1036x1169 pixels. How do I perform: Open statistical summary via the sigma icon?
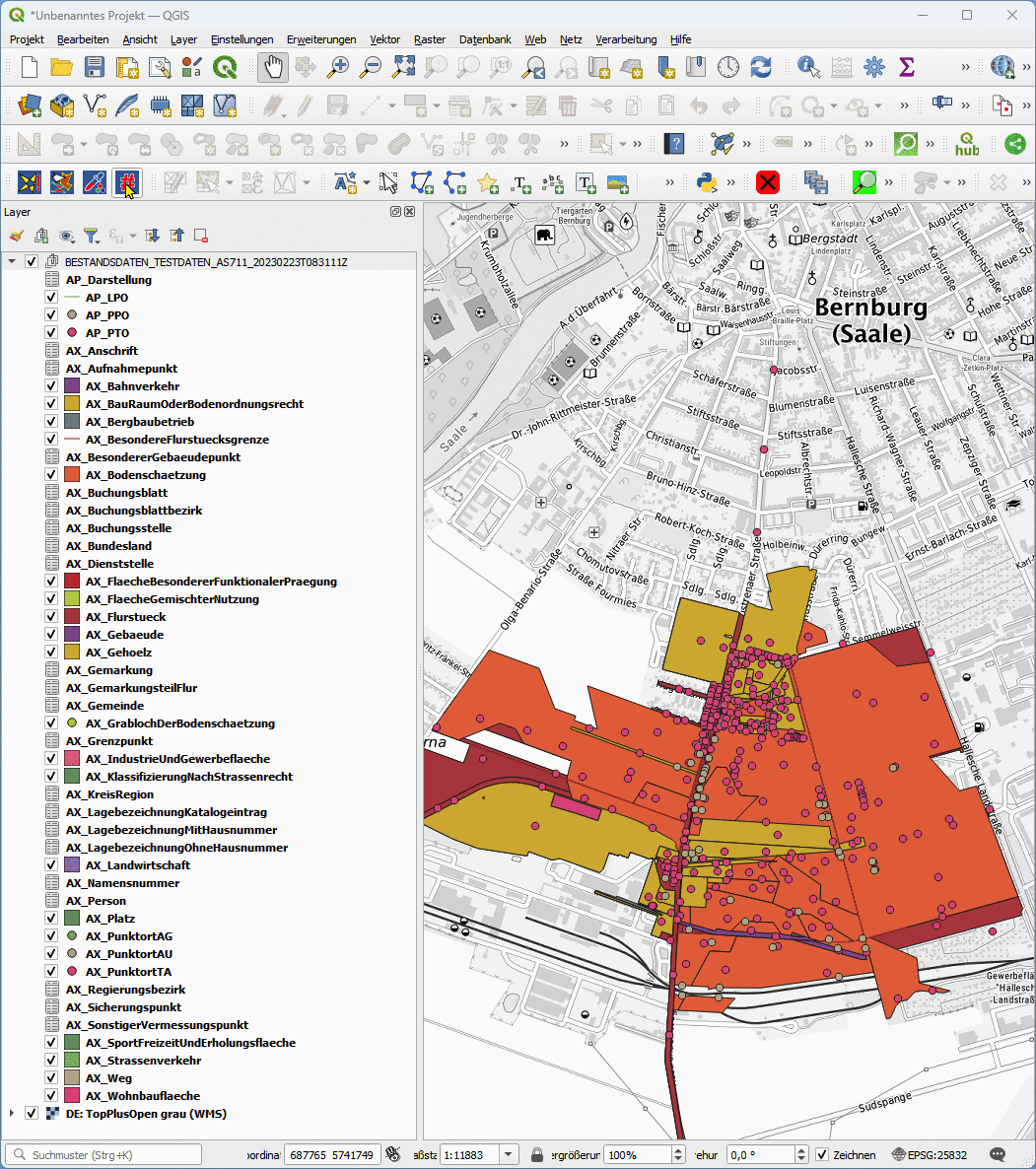[907, 67]
